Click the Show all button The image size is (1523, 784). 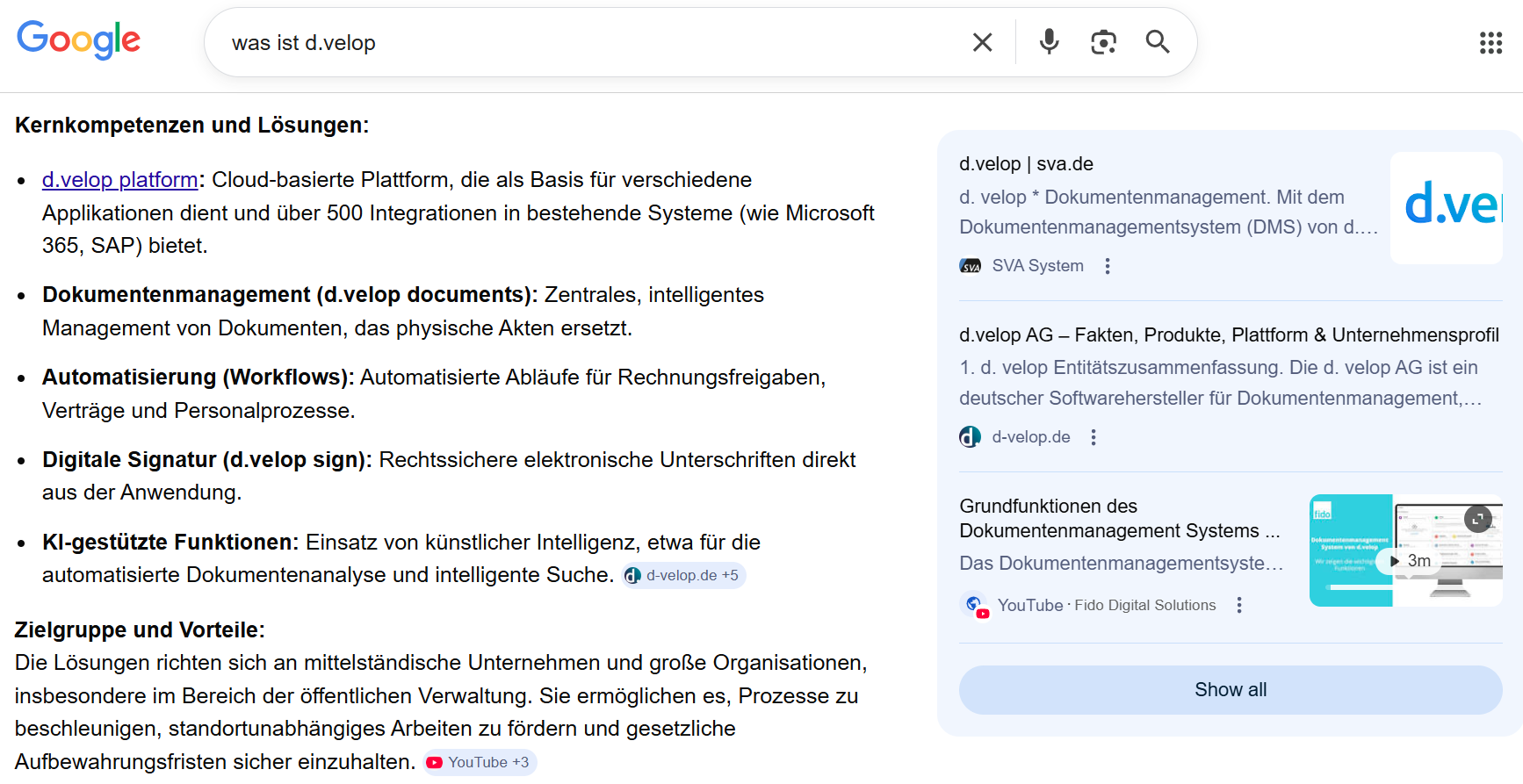1231,690
